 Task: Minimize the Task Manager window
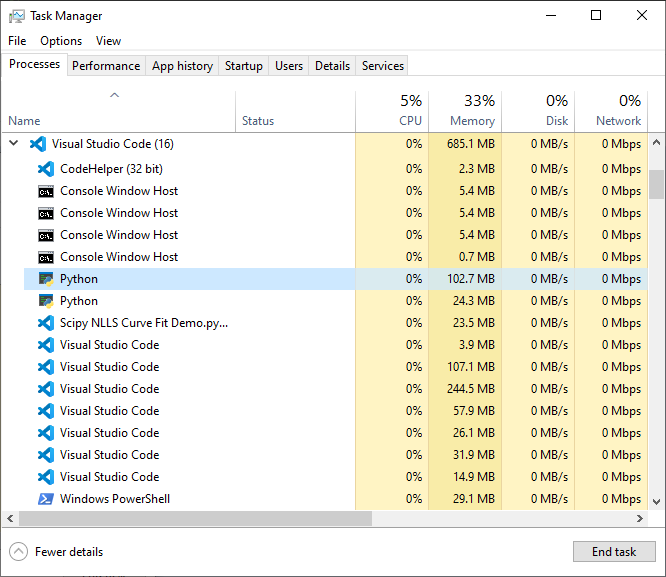tap(551, 15)
